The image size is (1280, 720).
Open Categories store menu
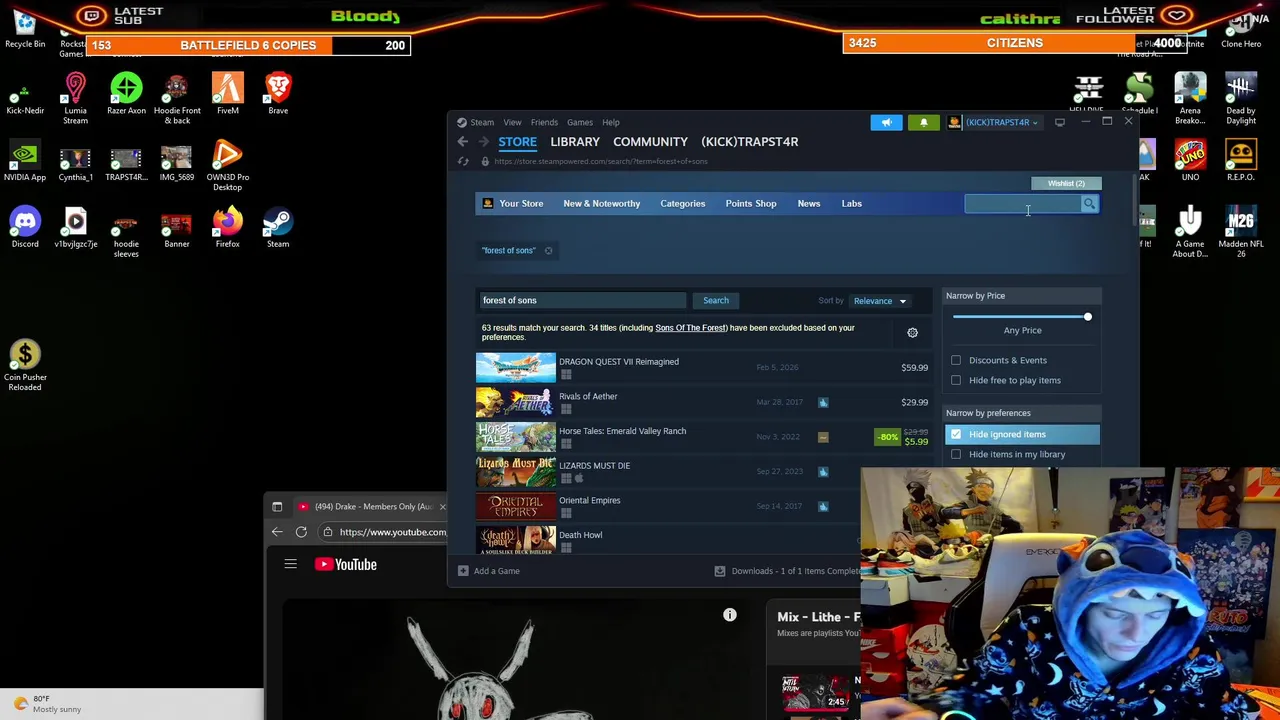[x=682, y=204]
